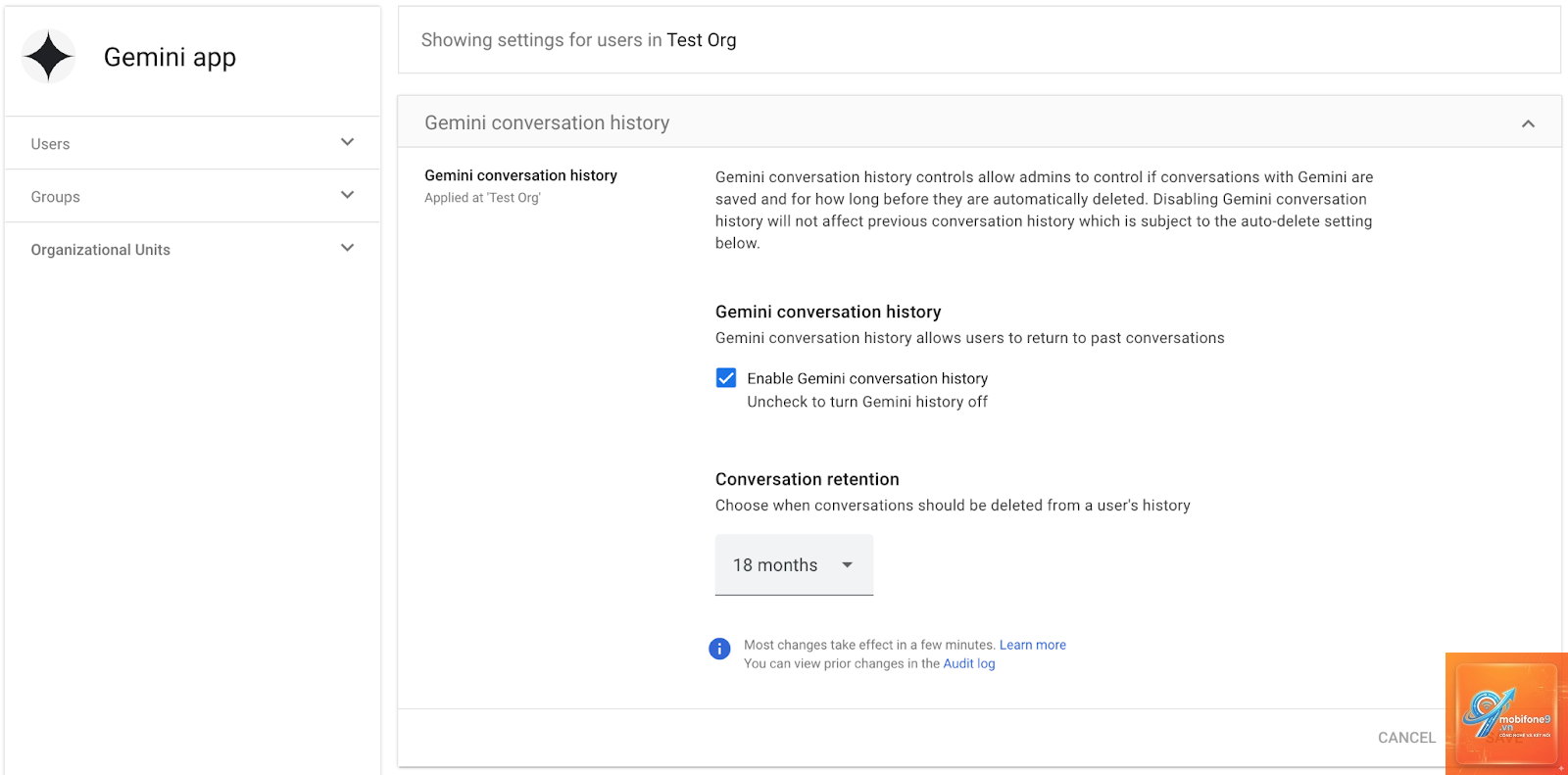Open the 18 months retention dropdown

pyautogui.click(x=794, y=564)
